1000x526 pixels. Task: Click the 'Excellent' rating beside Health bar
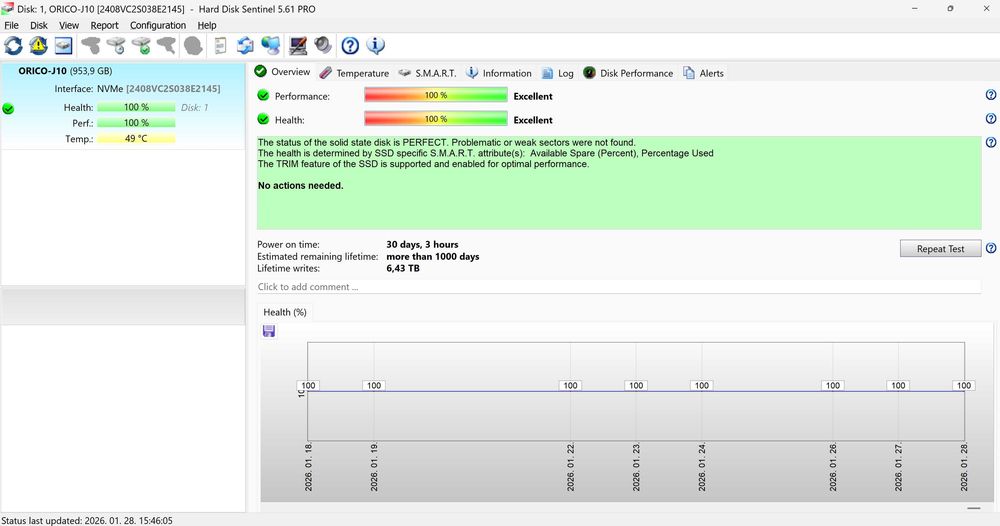533,120
